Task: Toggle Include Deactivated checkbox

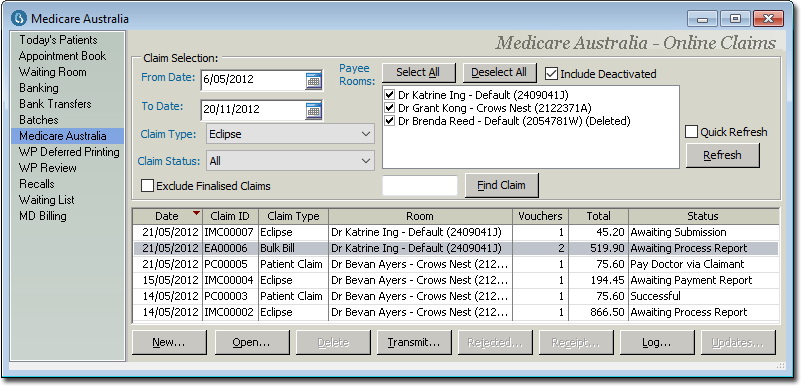Action: pos(551,74)
